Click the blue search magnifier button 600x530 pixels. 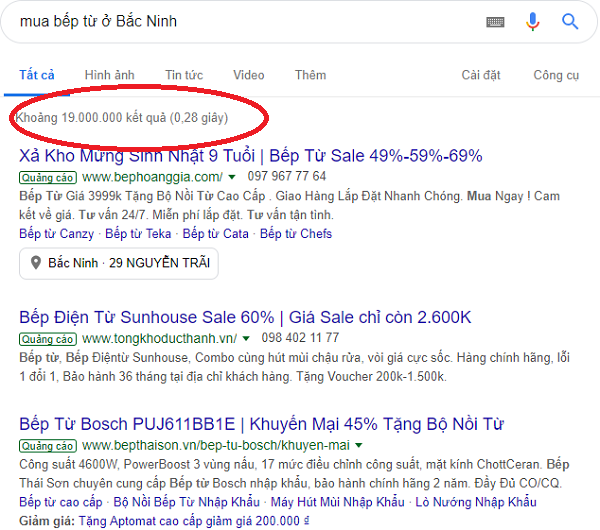tap(570, 21)
